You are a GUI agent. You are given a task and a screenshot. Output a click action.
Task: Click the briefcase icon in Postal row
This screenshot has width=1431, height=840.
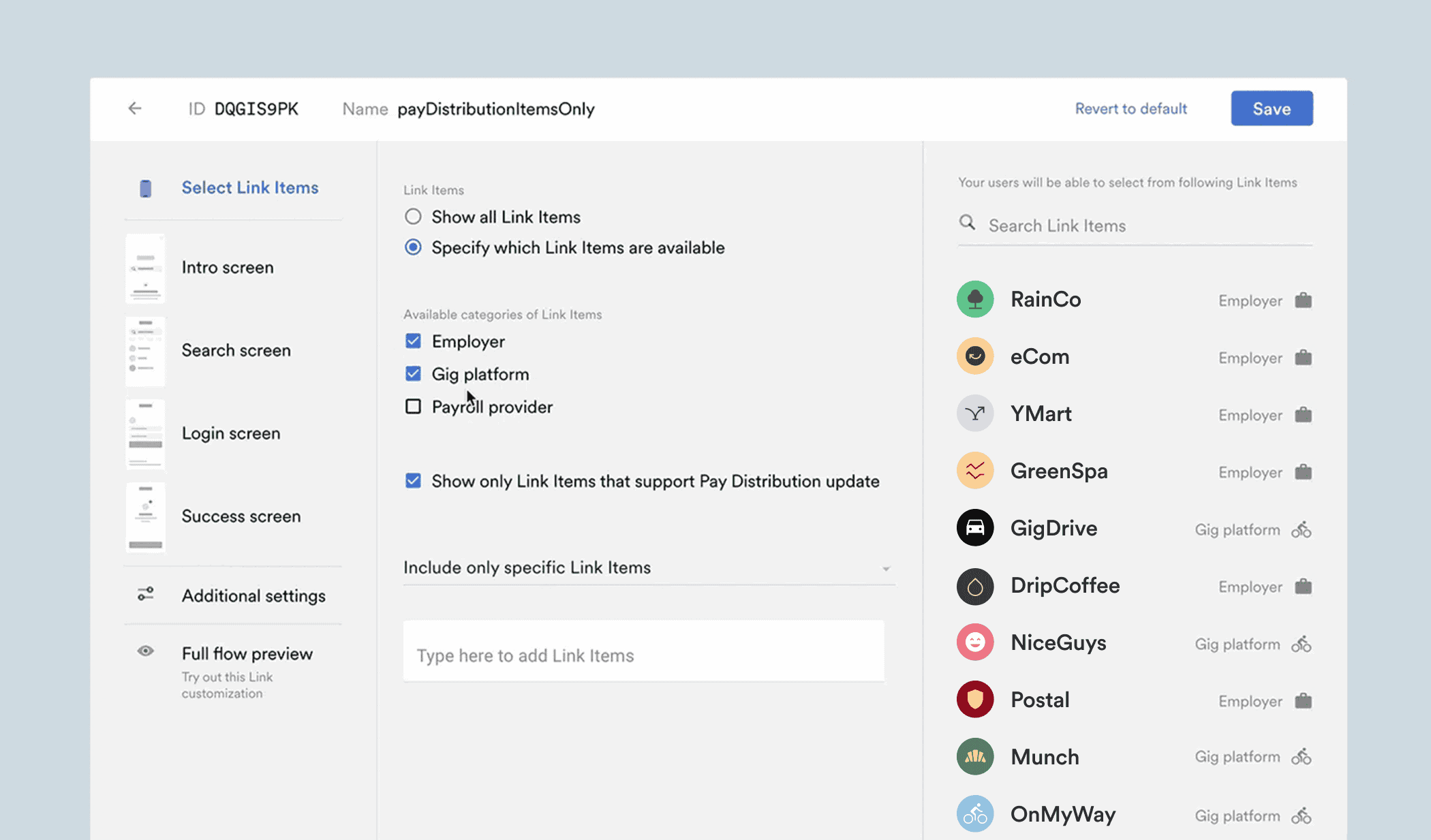[1303, 701]
